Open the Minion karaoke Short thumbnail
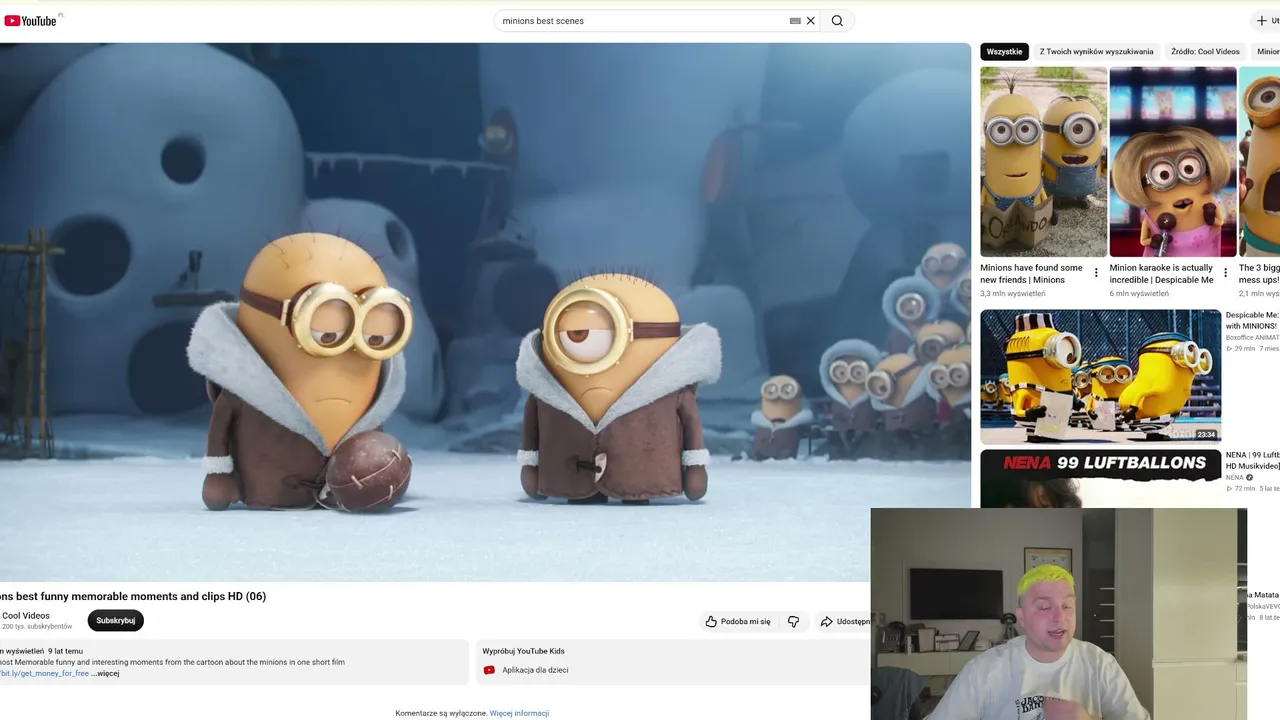 (1173, 162)
